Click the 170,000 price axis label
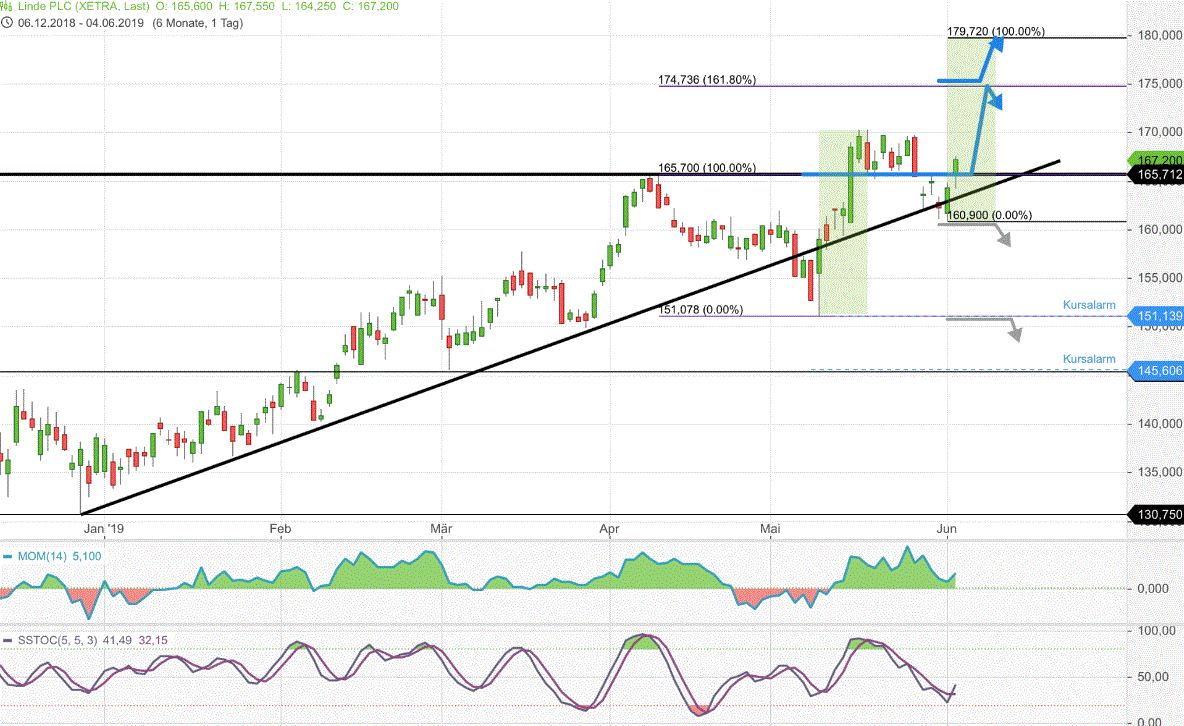1184x726 pixels. point(1160,132)
